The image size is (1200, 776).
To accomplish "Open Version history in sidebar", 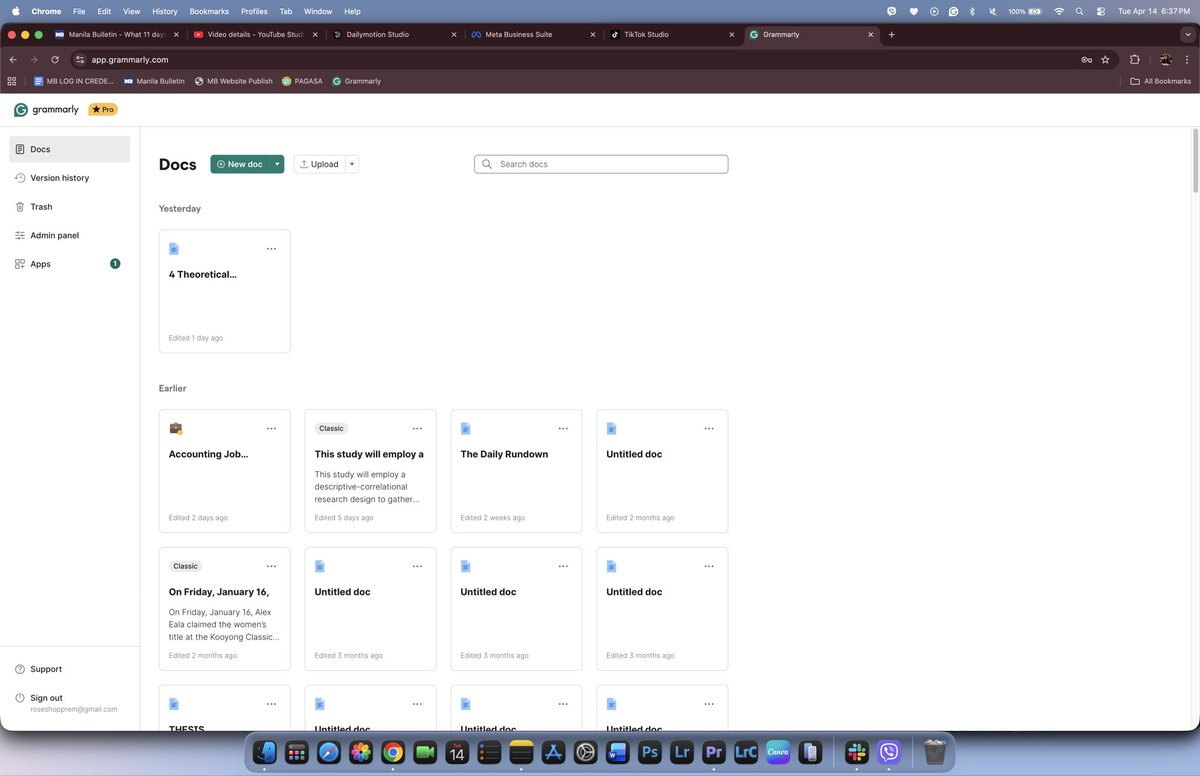I will 70,178.
